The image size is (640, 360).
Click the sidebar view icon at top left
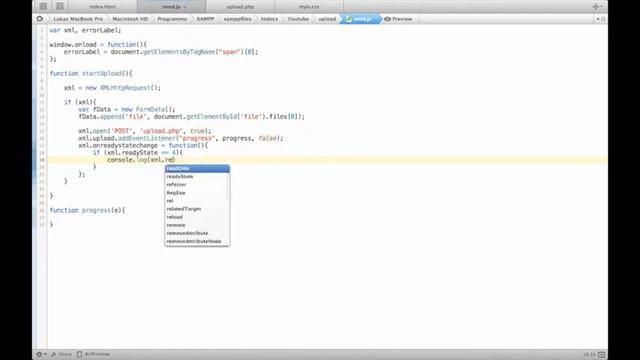tap(43, 6)
